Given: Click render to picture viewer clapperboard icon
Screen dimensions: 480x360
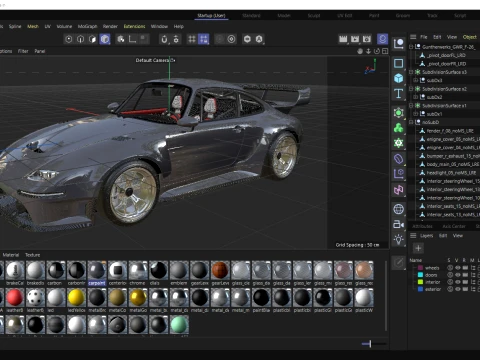Looking at the screenshot, I should (x=355, y=39).
